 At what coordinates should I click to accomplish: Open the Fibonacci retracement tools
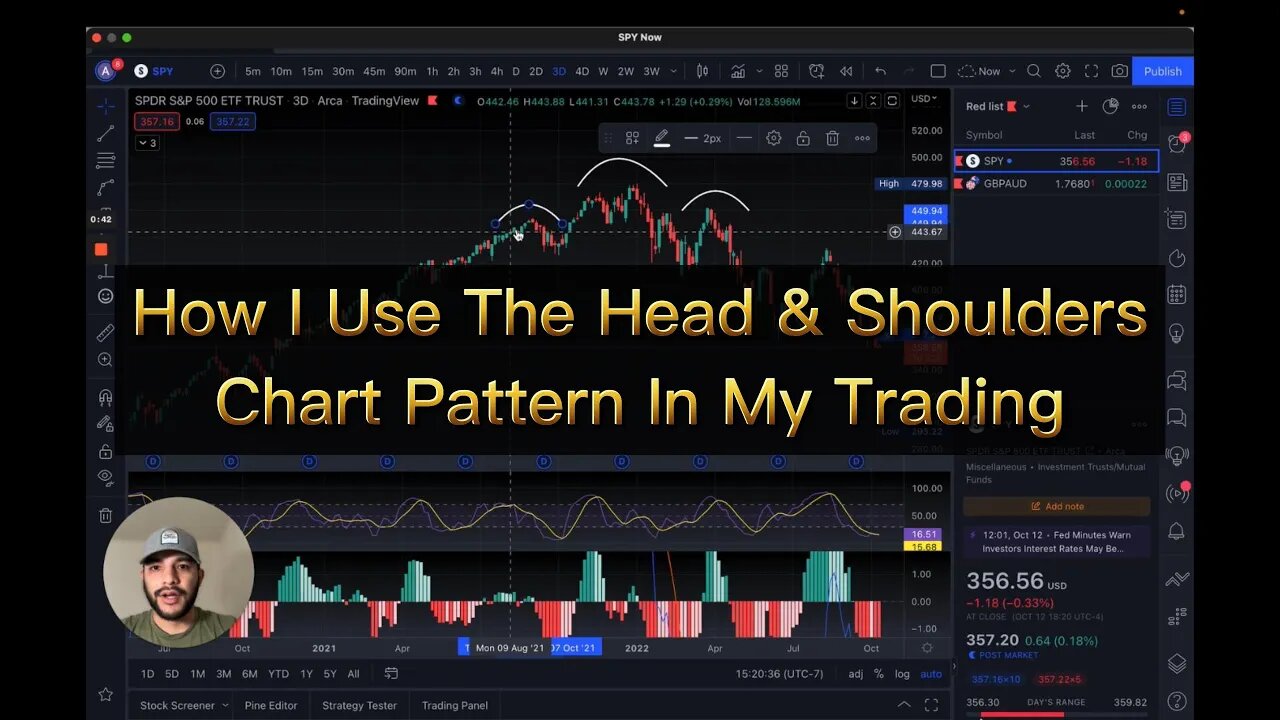click(105, 160)
